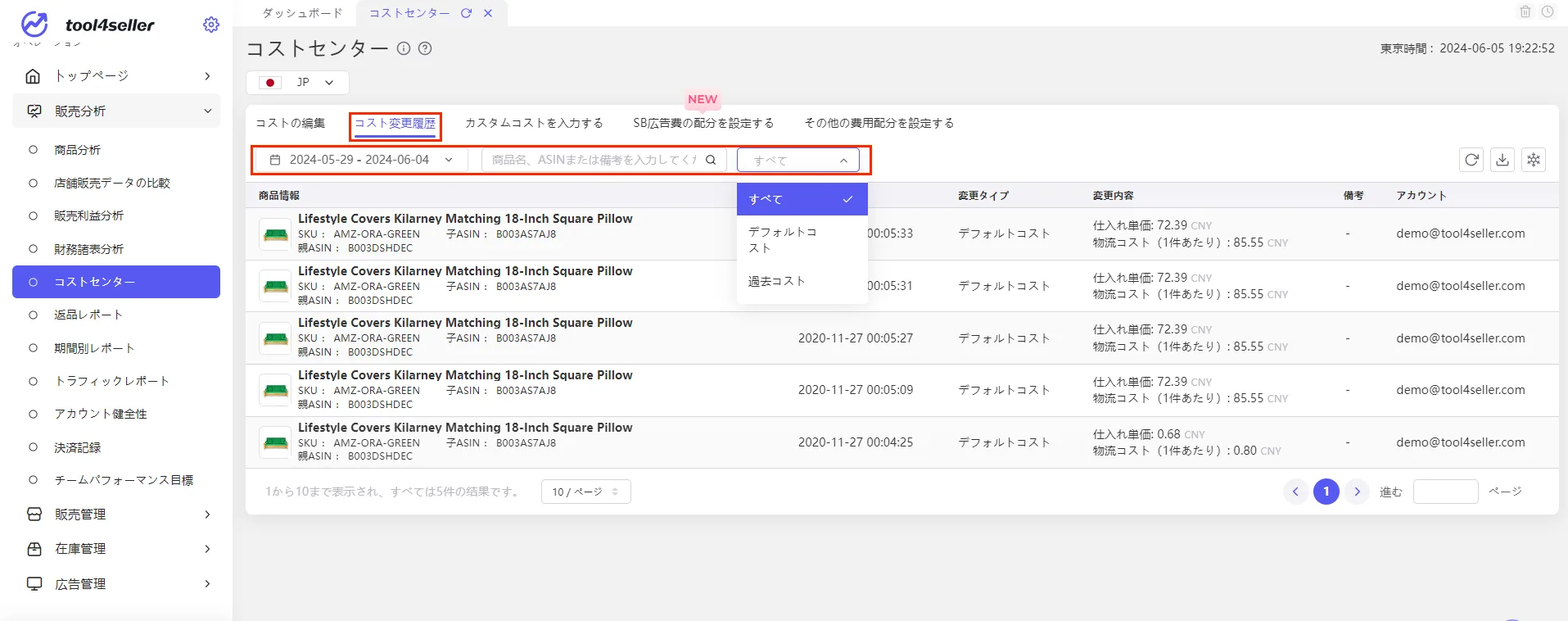Screen dimensions: 1568x621
Task: Click product thumbnail in 00:04:25 row
Action: [x=275, y=442]
